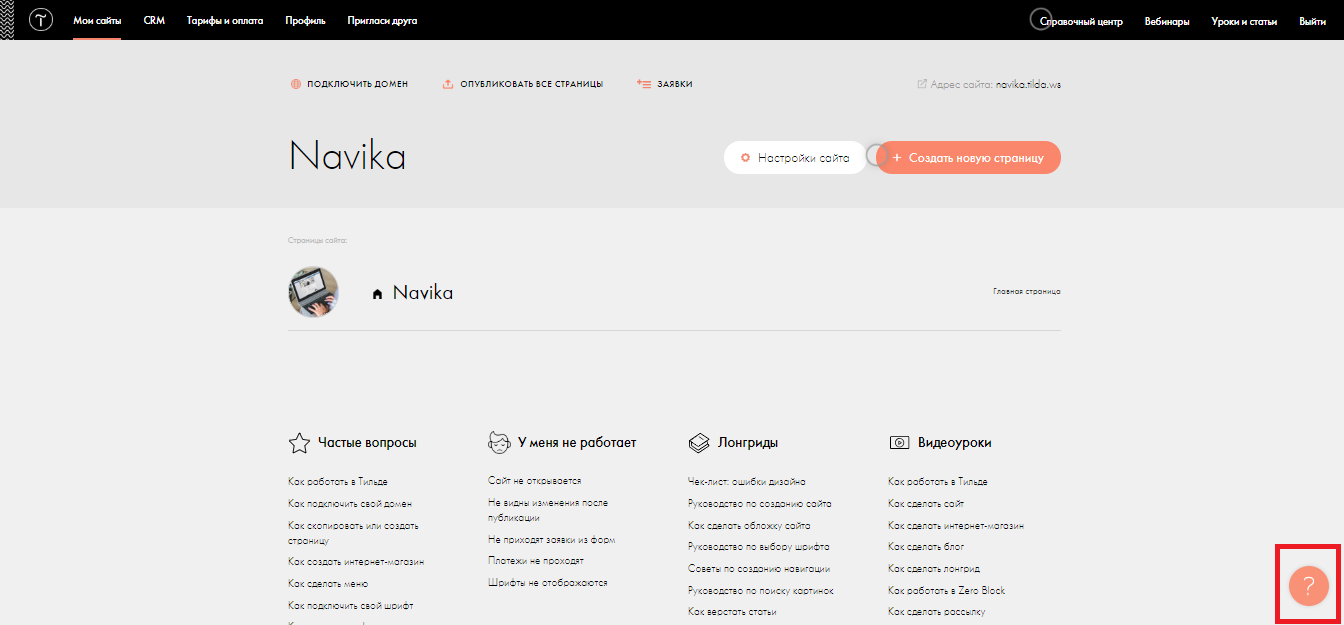This screenshot has width=1344, height=625.
Task: Click the external link icon near site address
Action: click(922, 84)
